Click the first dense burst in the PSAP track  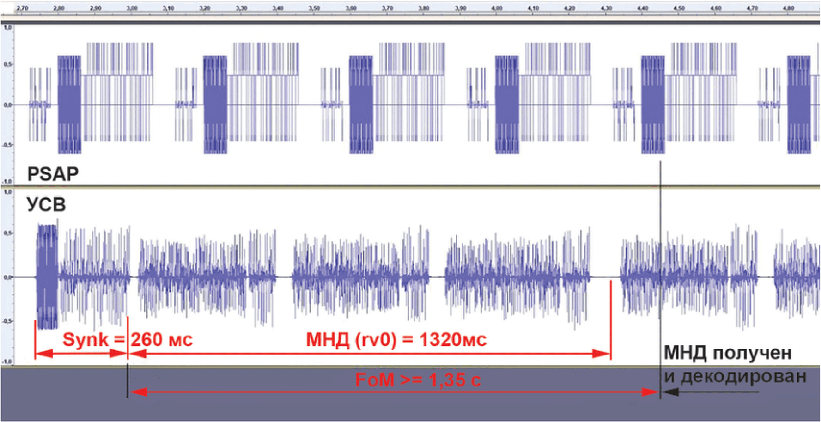(68, 104)
